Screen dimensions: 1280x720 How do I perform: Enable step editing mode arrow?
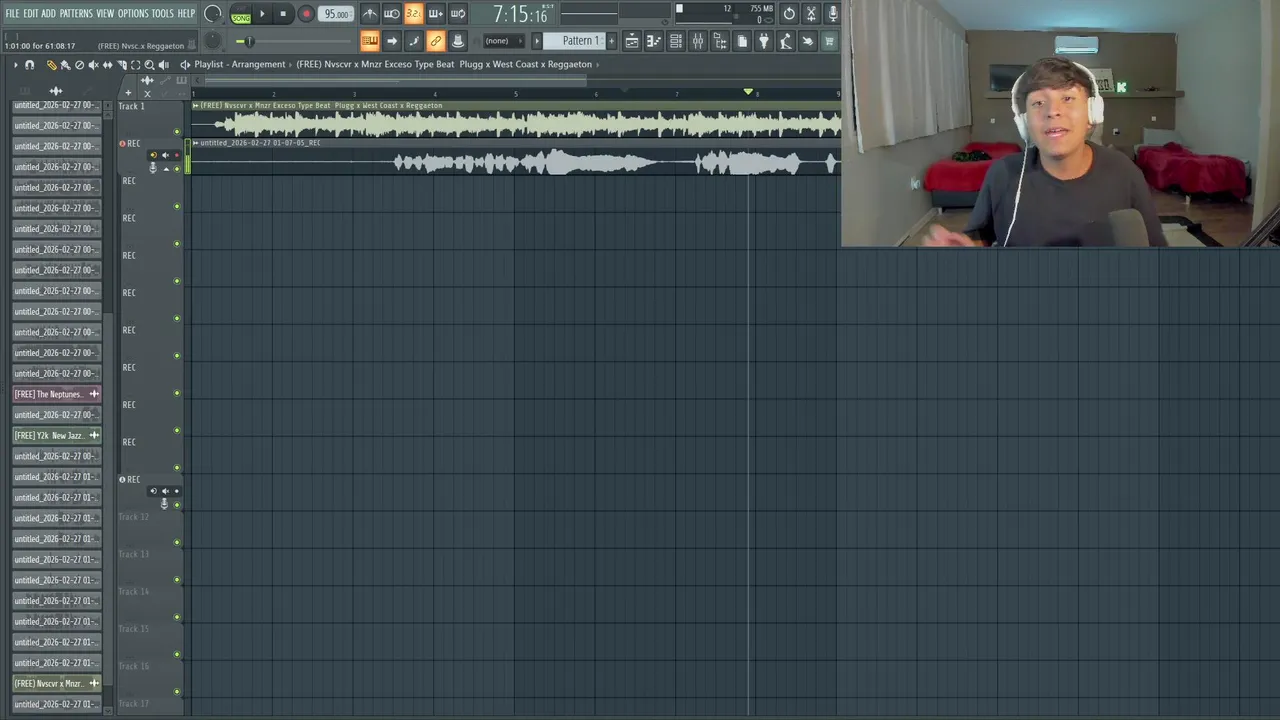click(x=392, y=41)
